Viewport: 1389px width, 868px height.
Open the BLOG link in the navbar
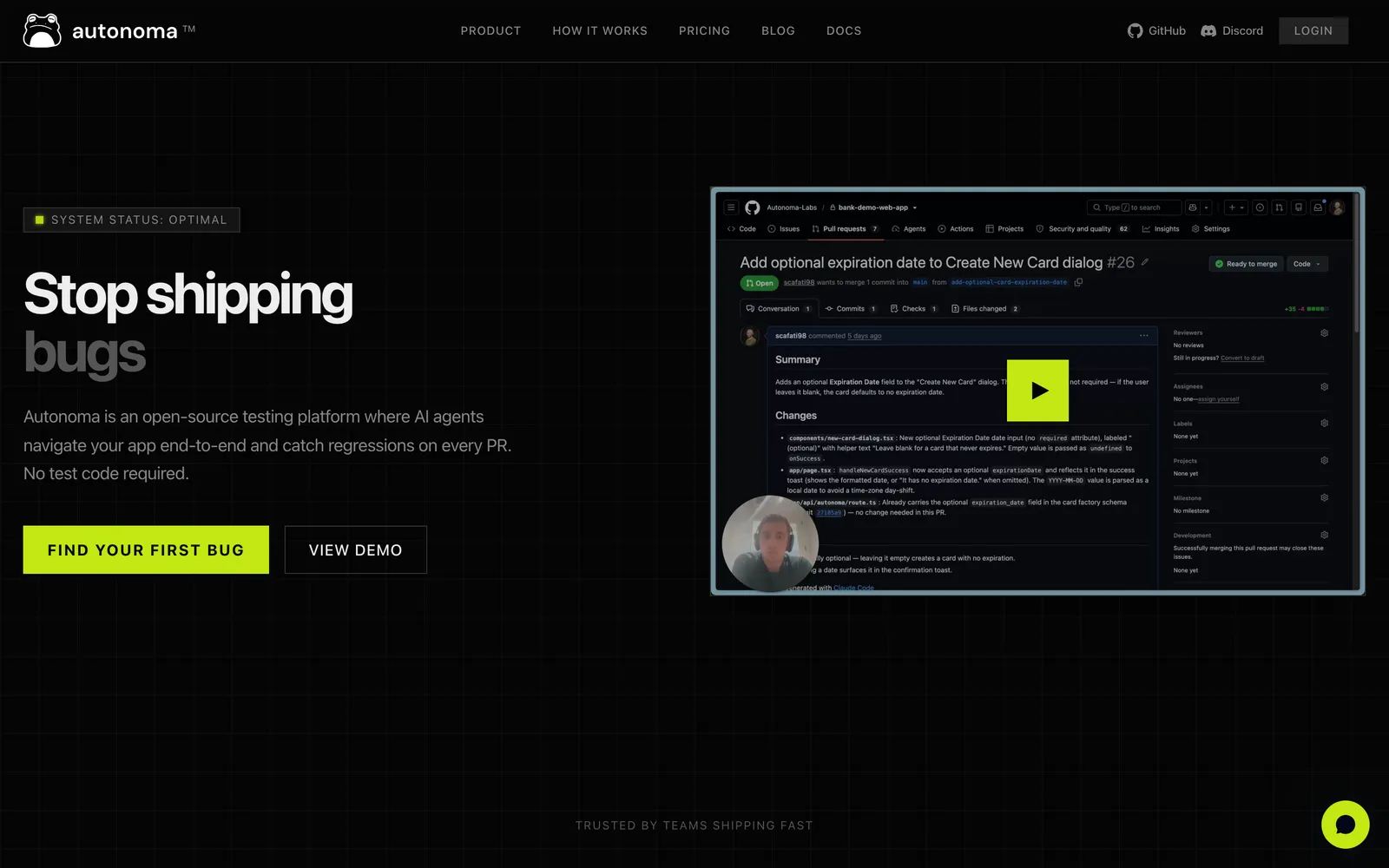click(x=778, y=30)
